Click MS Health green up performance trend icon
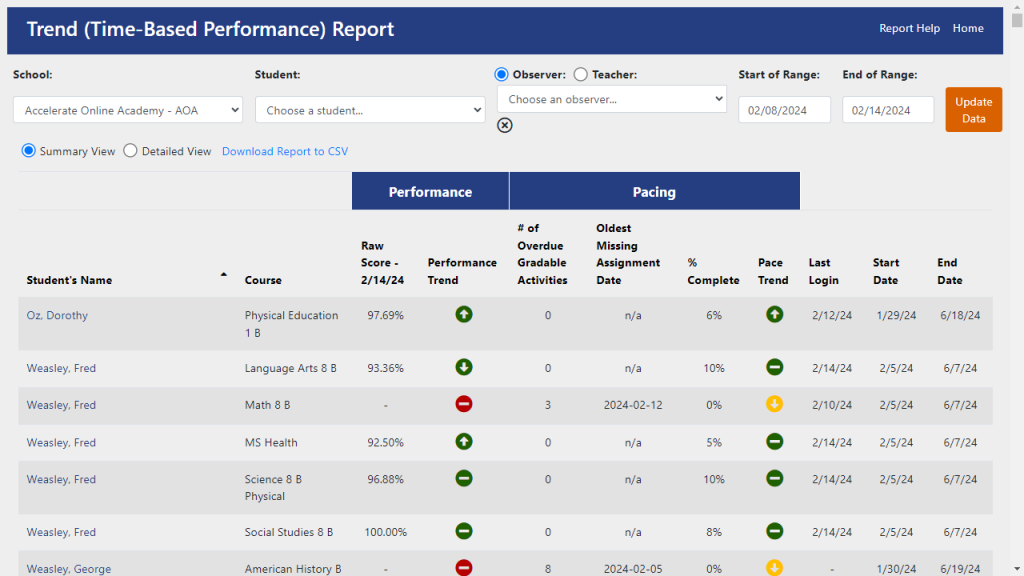 (464, 442)
